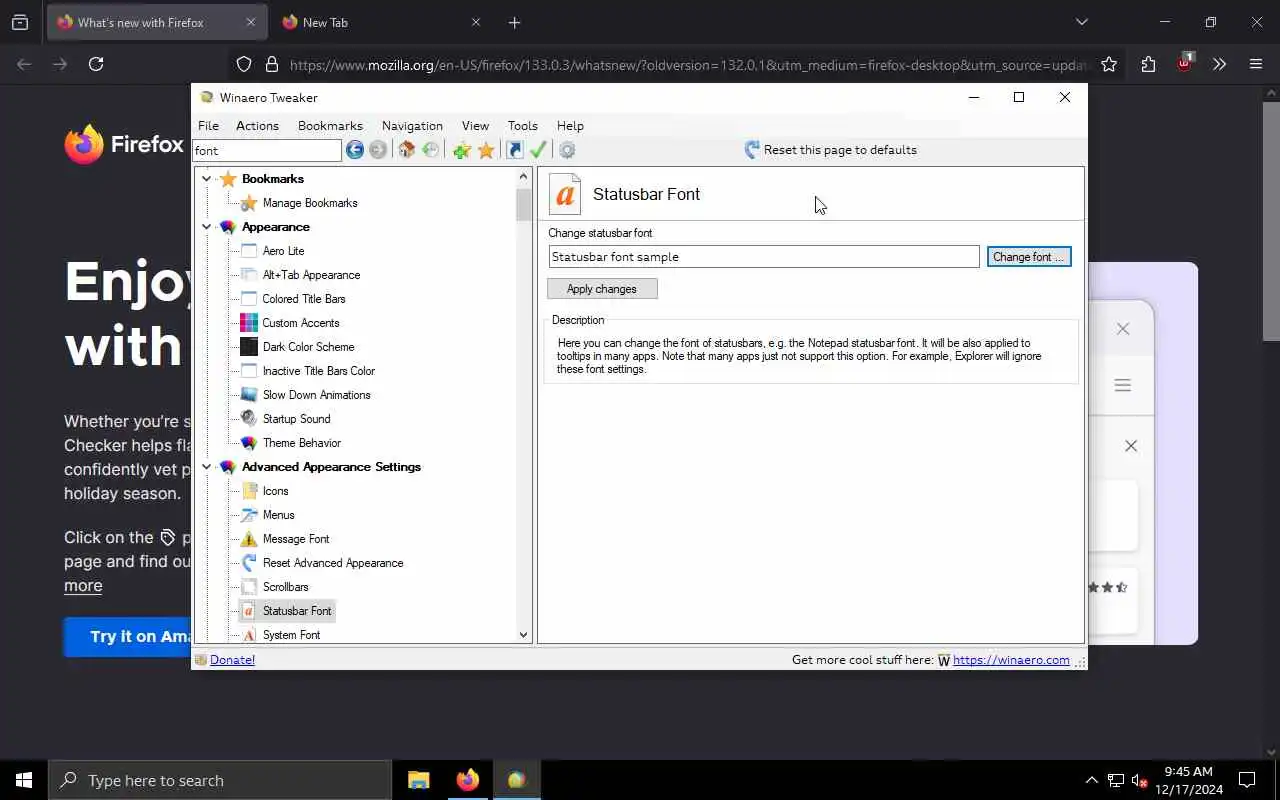Select Scrollbars tree item
This screenshot has width=1280, height=800.
coord(285,587)
